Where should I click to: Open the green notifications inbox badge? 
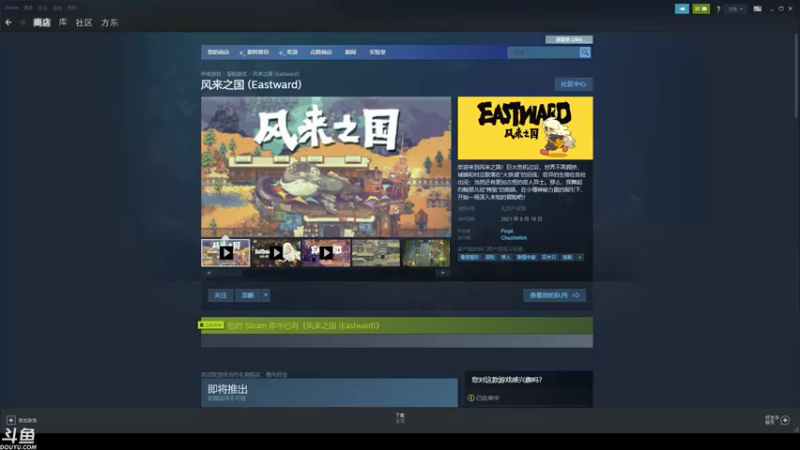[701, 9]
